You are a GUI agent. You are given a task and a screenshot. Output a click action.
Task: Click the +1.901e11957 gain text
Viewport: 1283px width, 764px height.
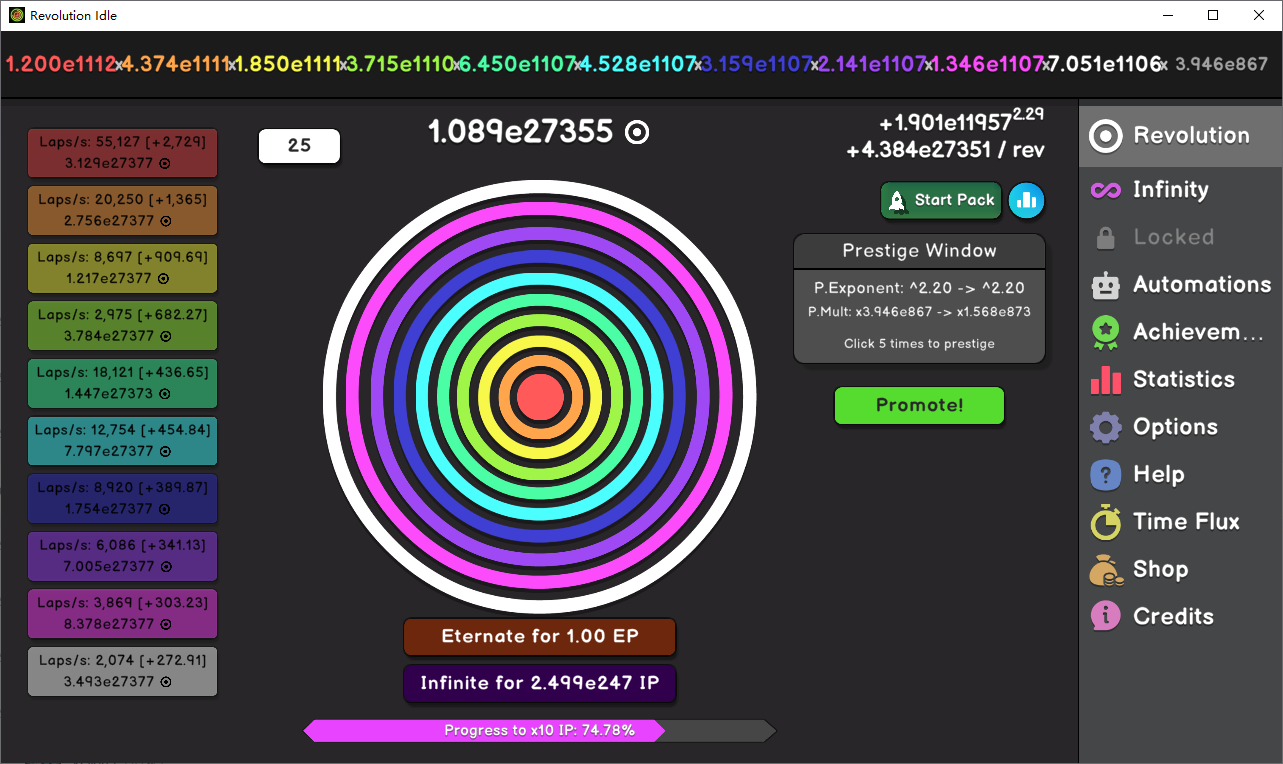coord(962,120)
